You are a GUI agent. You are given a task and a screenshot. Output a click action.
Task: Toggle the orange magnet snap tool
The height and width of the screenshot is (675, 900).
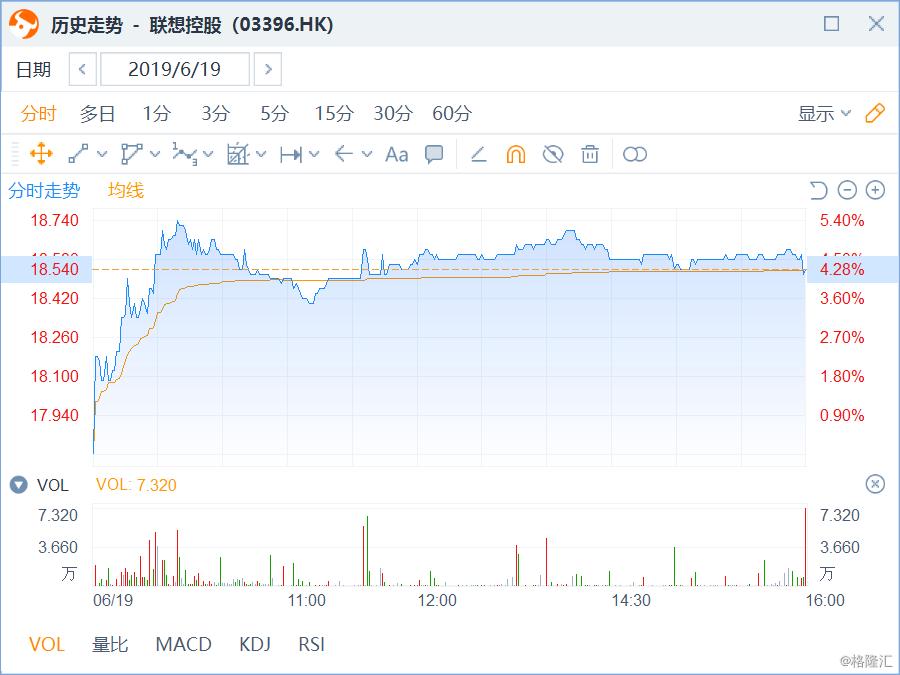click(515, 154)
